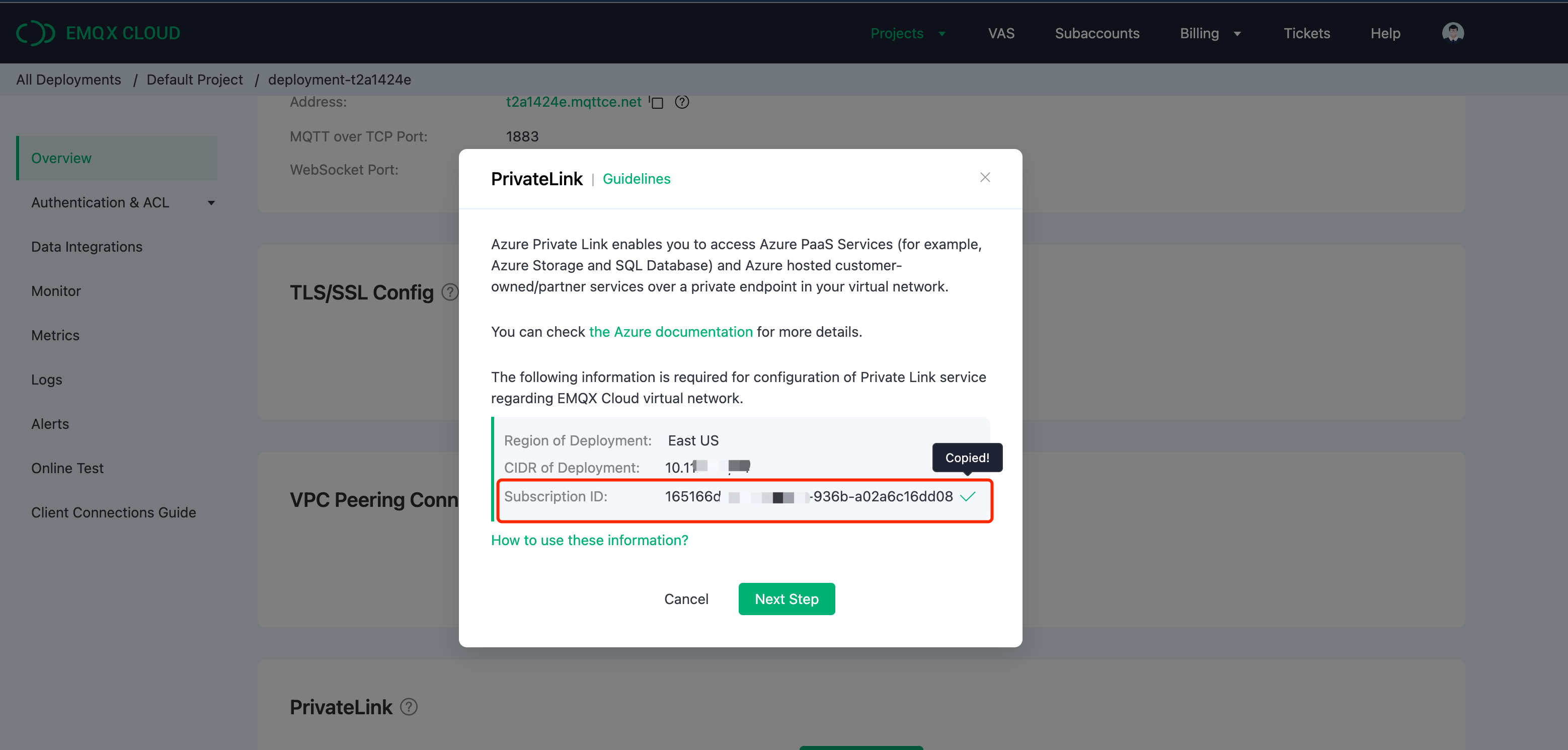The width and height of the screenshot is (1568, 750).
Task: Open the Guidelines link in dialog header
Action: pyautogui.click(x=636, y=179)
